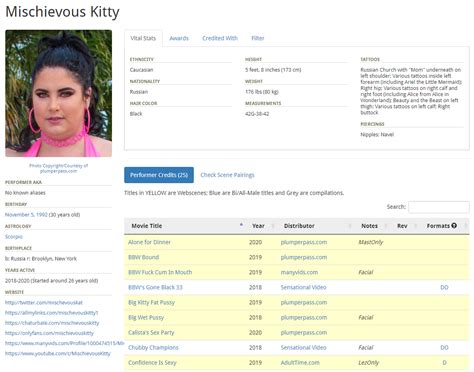
Task: Click AdultTime.com distributor link
Action: click(300, 363)
